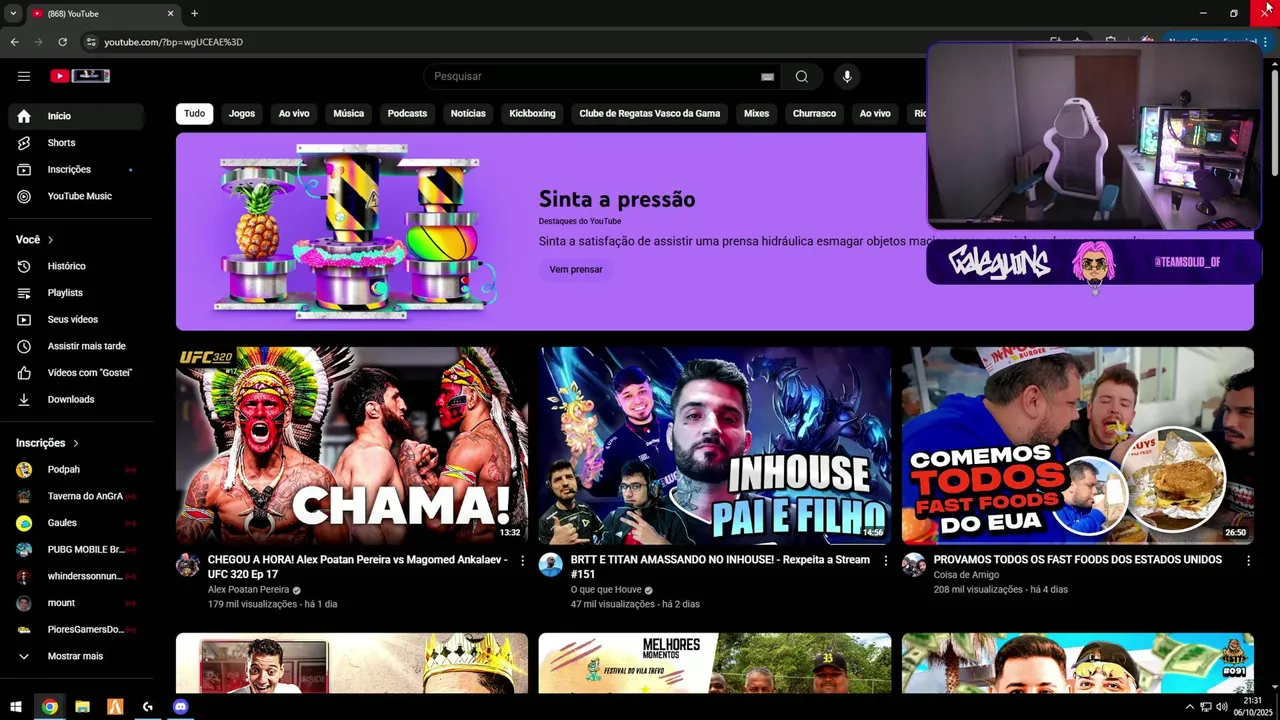Click the Vem prensar button
This screenshot has width=1280, height=720.
(x=576, y=269)
